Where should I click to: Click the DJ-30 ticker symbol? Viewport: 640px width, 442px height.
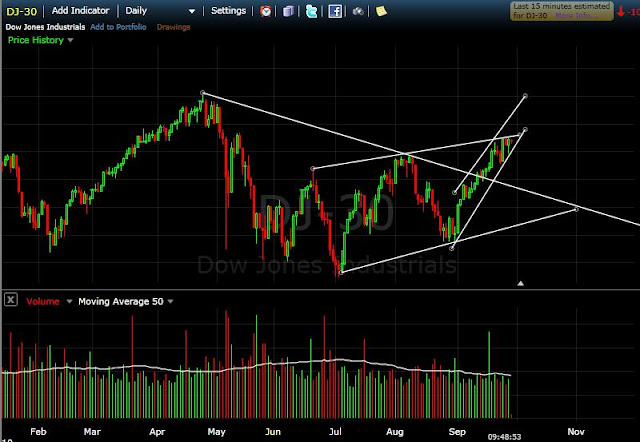22,11
